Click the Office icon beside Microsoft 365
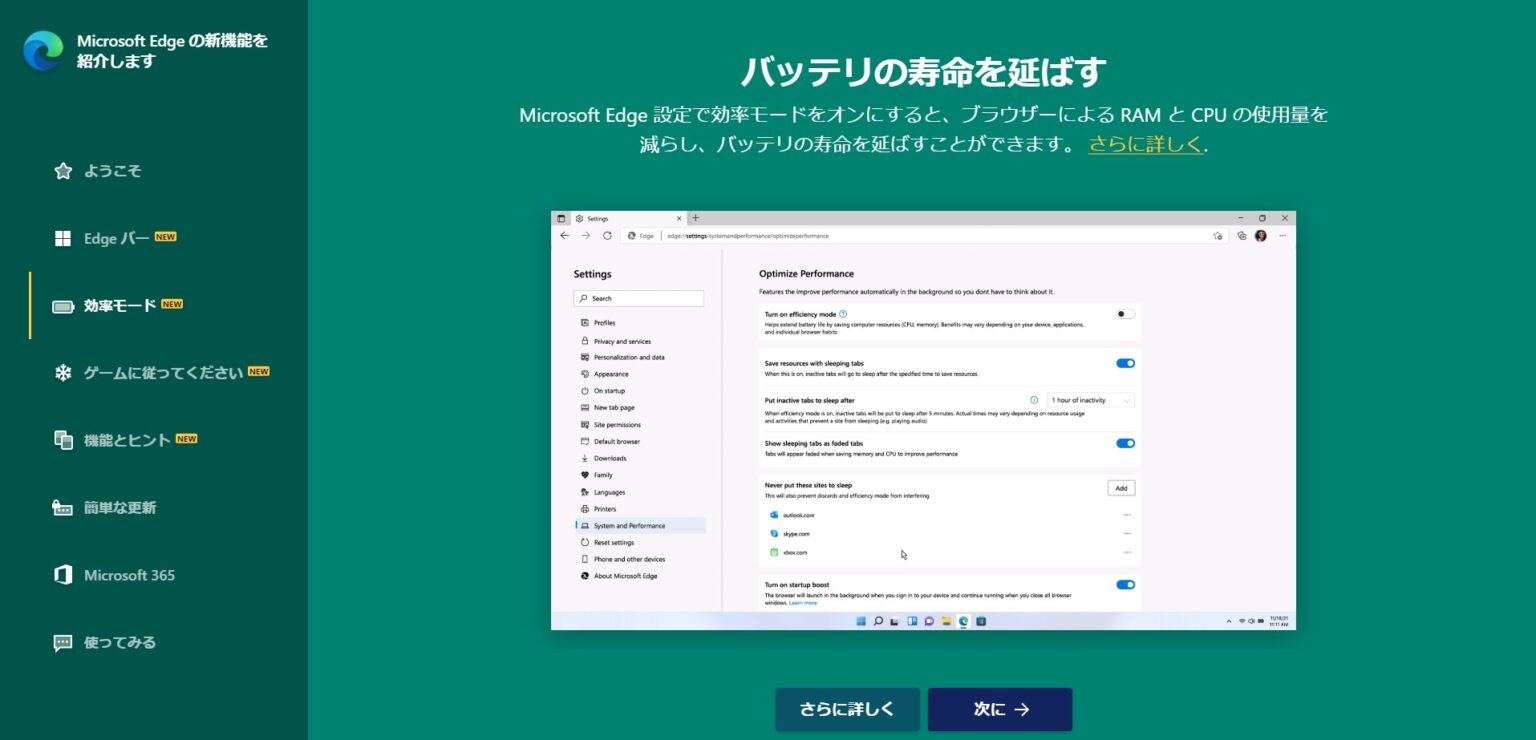 pos(63,575)
